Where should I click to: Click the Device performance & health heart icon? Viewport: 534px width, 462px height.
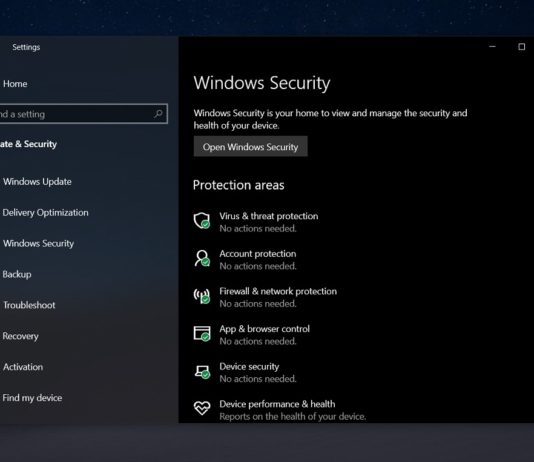[x=202, y=408]
